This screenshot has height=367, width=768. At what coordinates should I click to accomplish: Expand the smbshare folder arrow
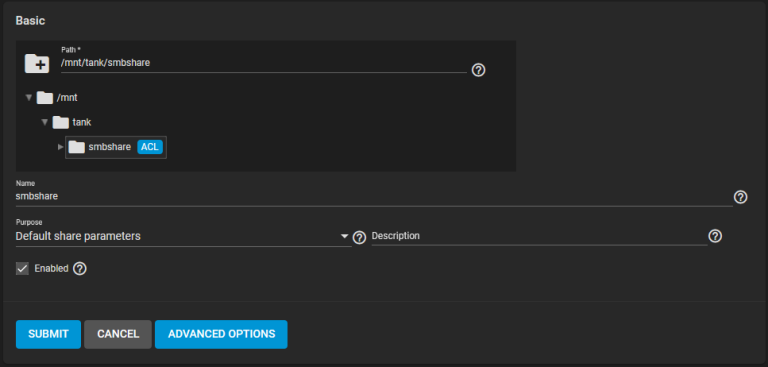point(61,147)
